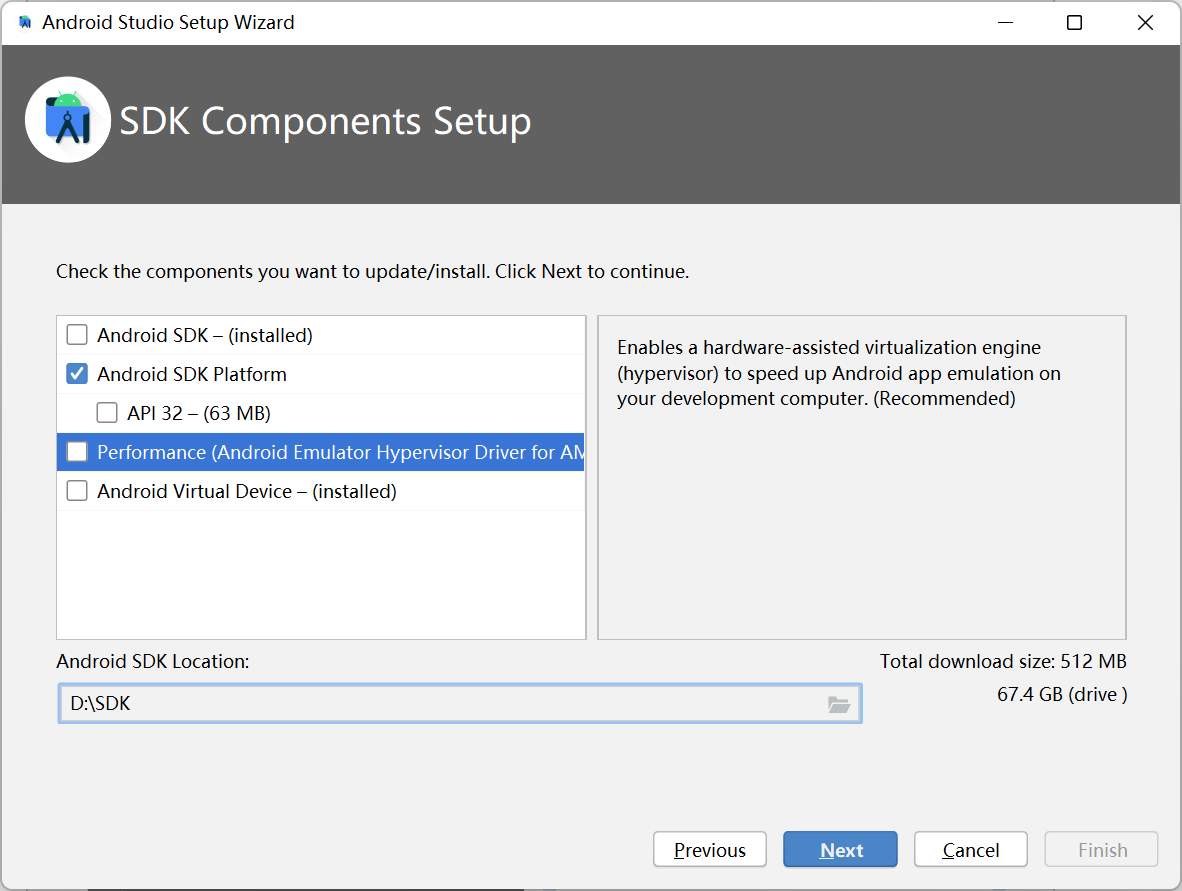Close the Setup Wizard window
The height and width of the screenshot is (891, 1182).
click(x=1145, y=23)
